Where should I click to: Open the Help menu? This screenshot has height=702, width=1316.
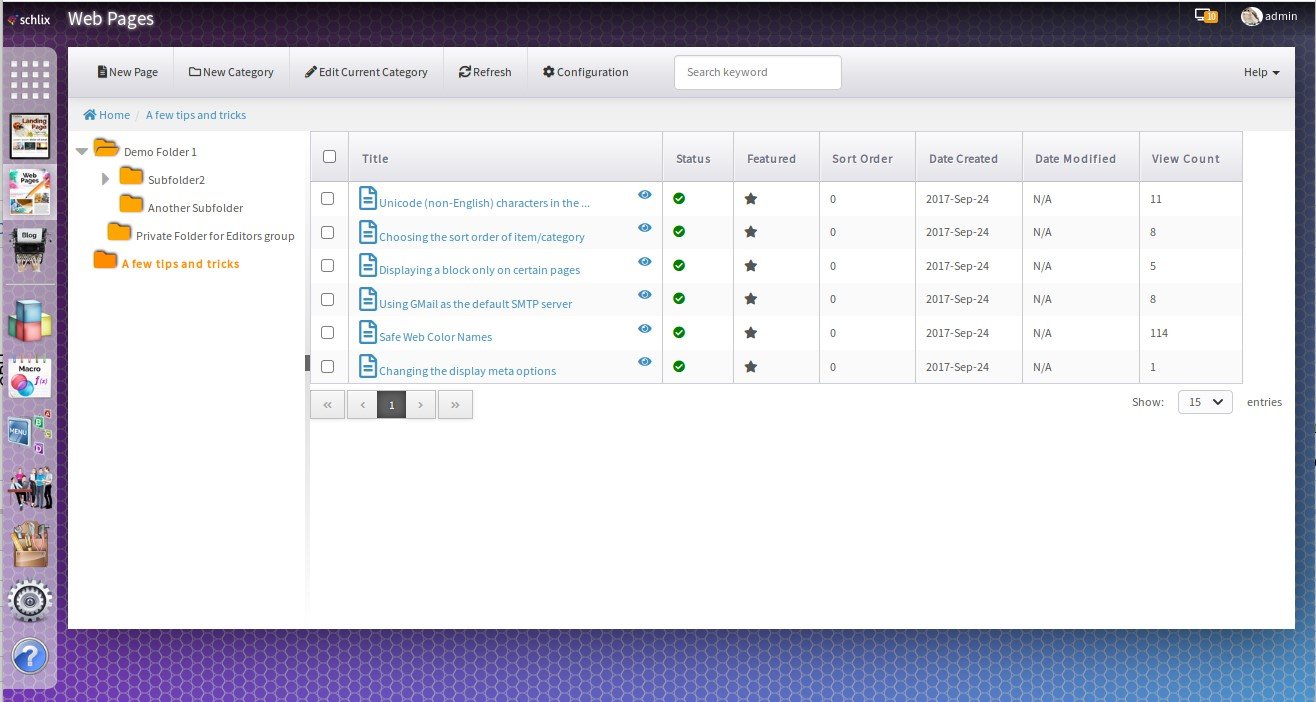pyautogui.click(x=1261, y=72)
